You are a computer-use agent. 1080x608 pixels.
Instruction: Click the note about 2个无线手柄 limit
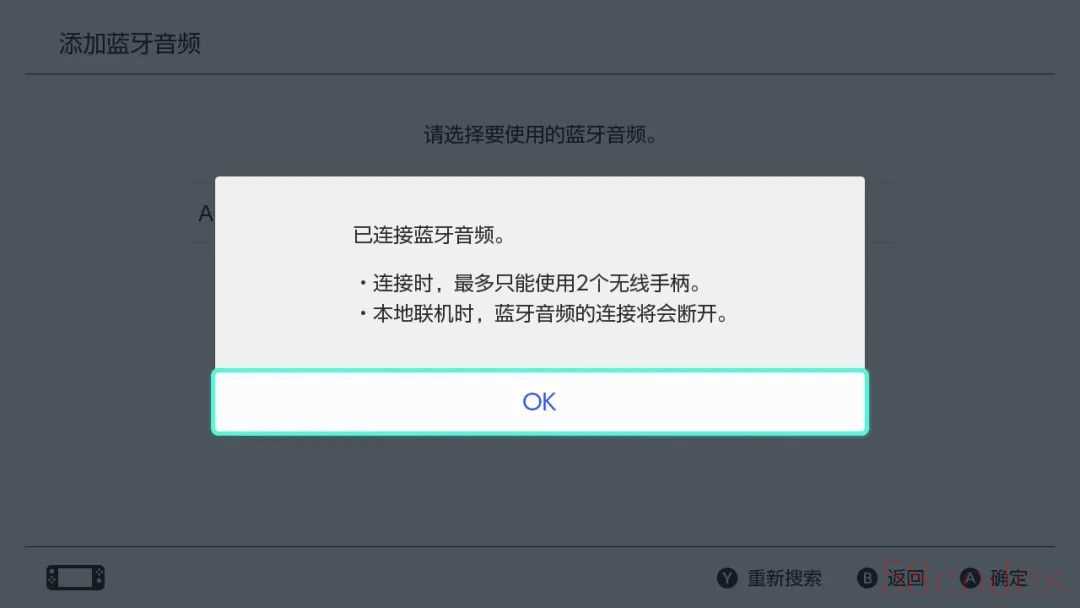pyautogui.click(x=530, y=283)
